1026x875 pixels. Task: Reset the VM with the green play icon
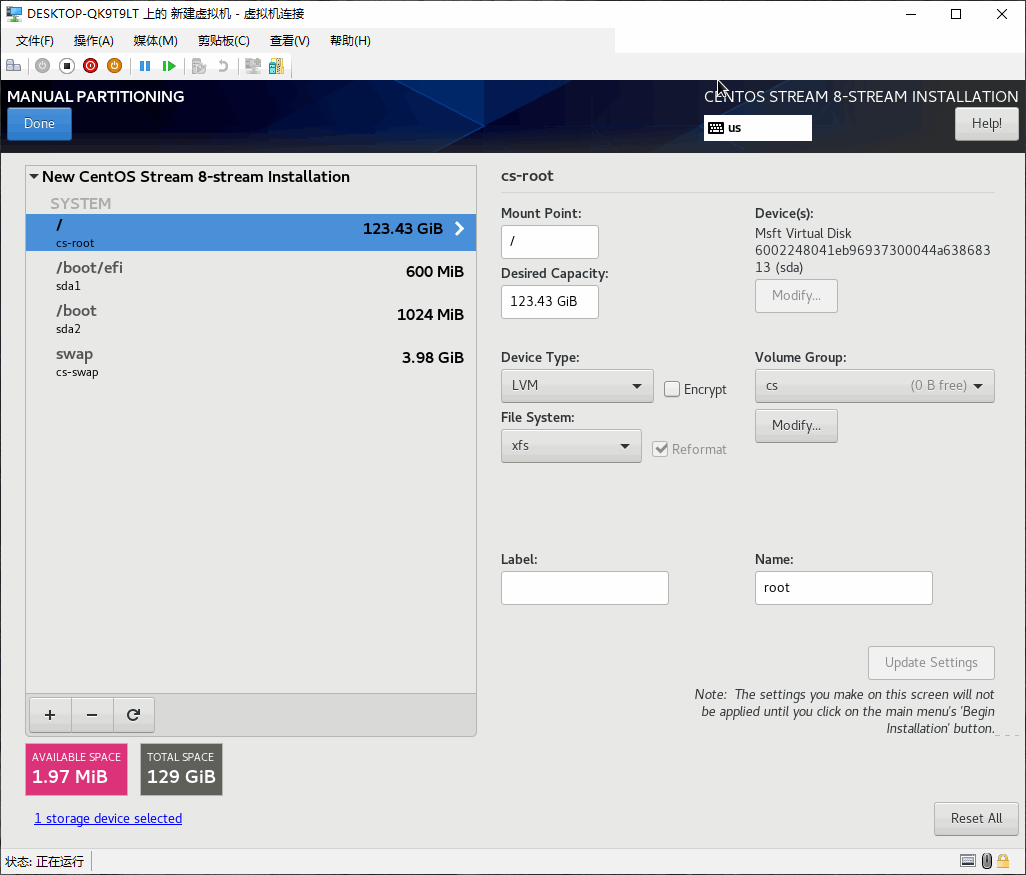(169, 65)
